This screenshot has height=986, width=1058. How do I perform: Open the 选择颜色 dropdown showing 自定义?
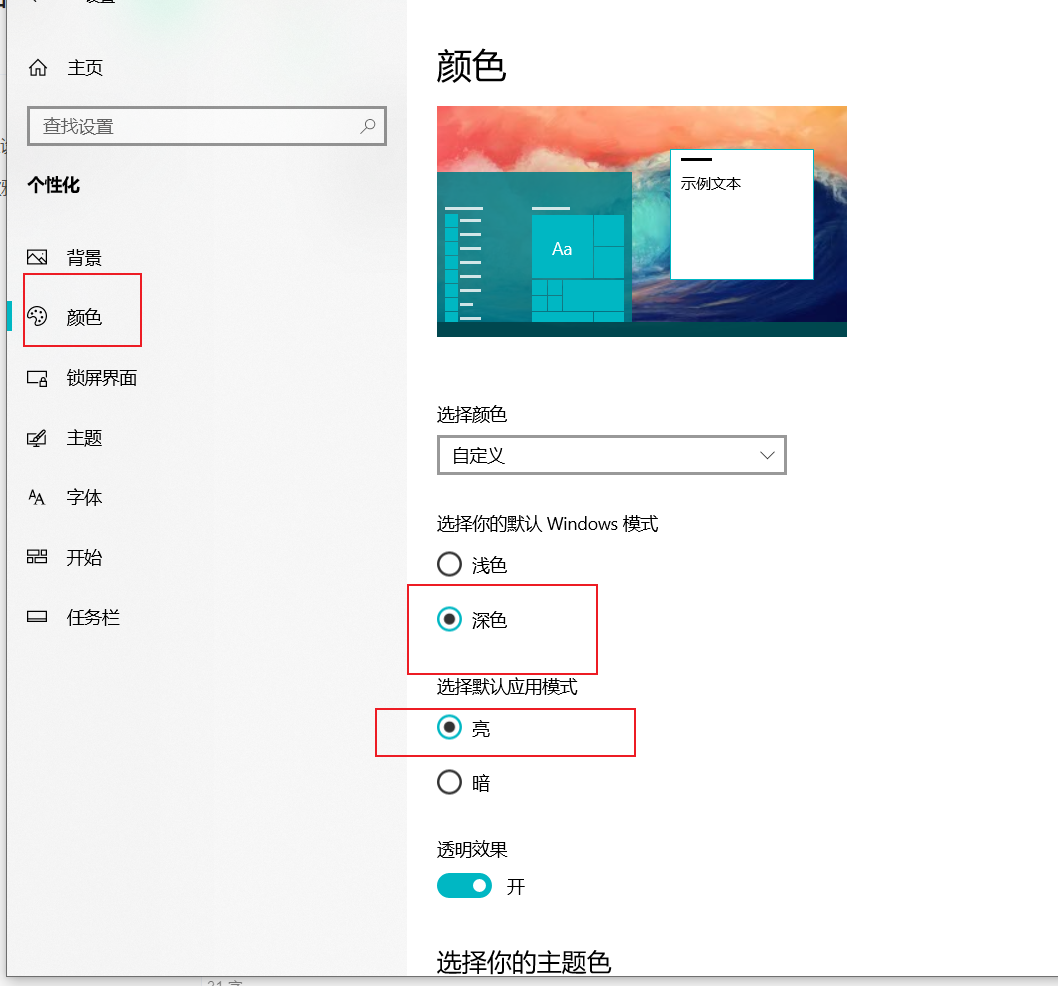611,455
